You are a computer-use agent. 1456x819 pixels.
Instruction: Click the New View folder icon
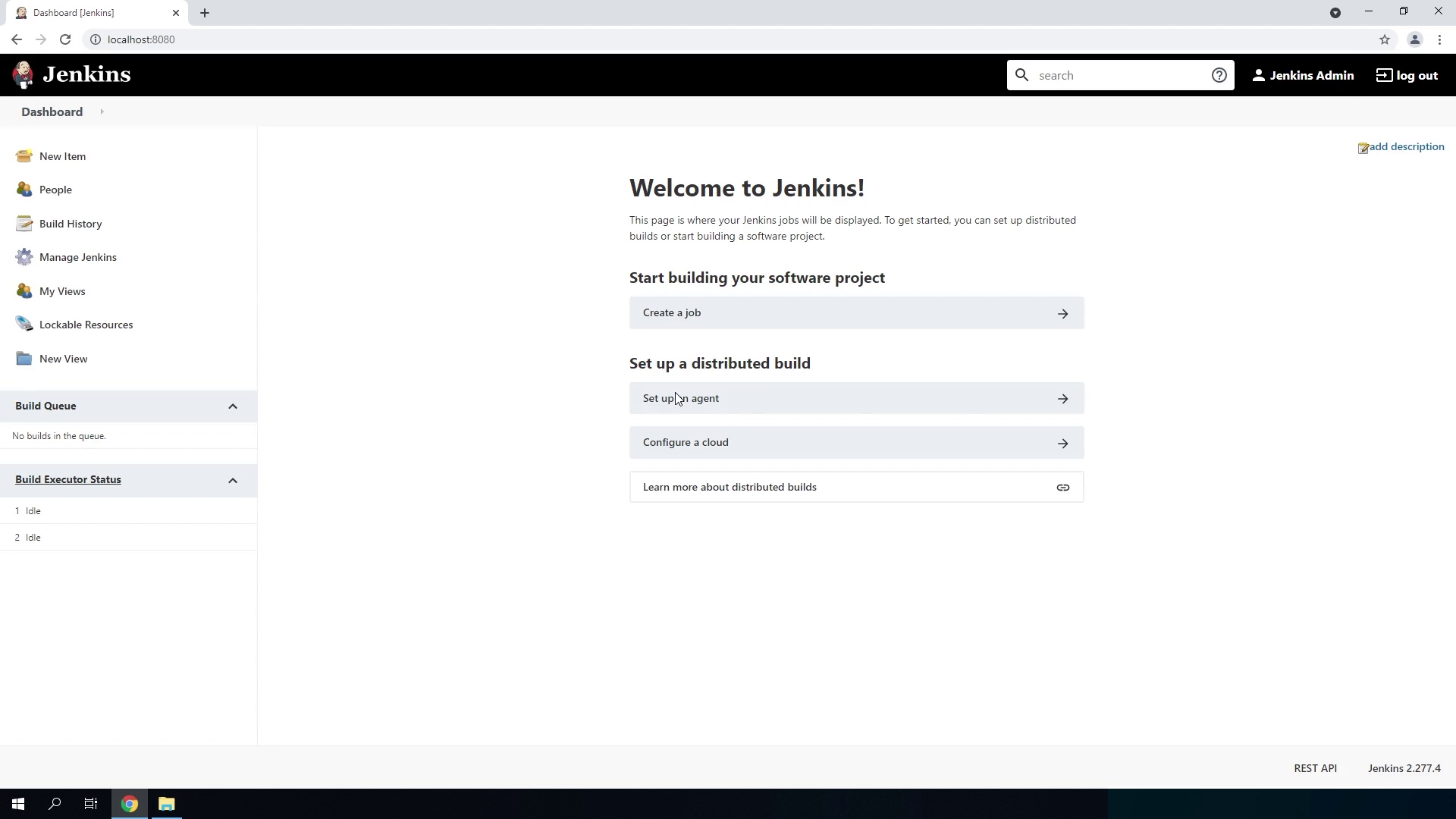(x=24, y=359)
